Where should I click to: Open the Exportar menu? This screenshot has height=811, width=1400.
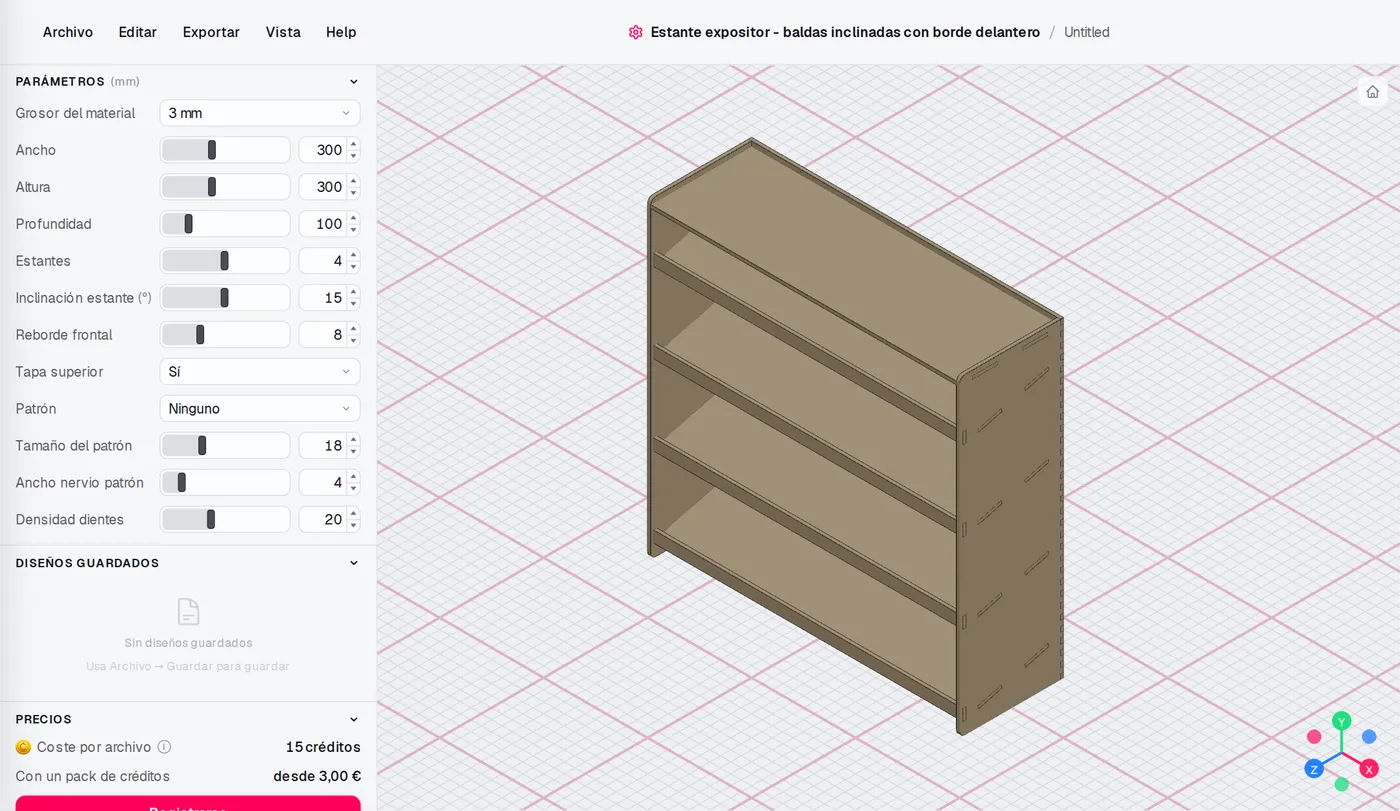[211, 32]
